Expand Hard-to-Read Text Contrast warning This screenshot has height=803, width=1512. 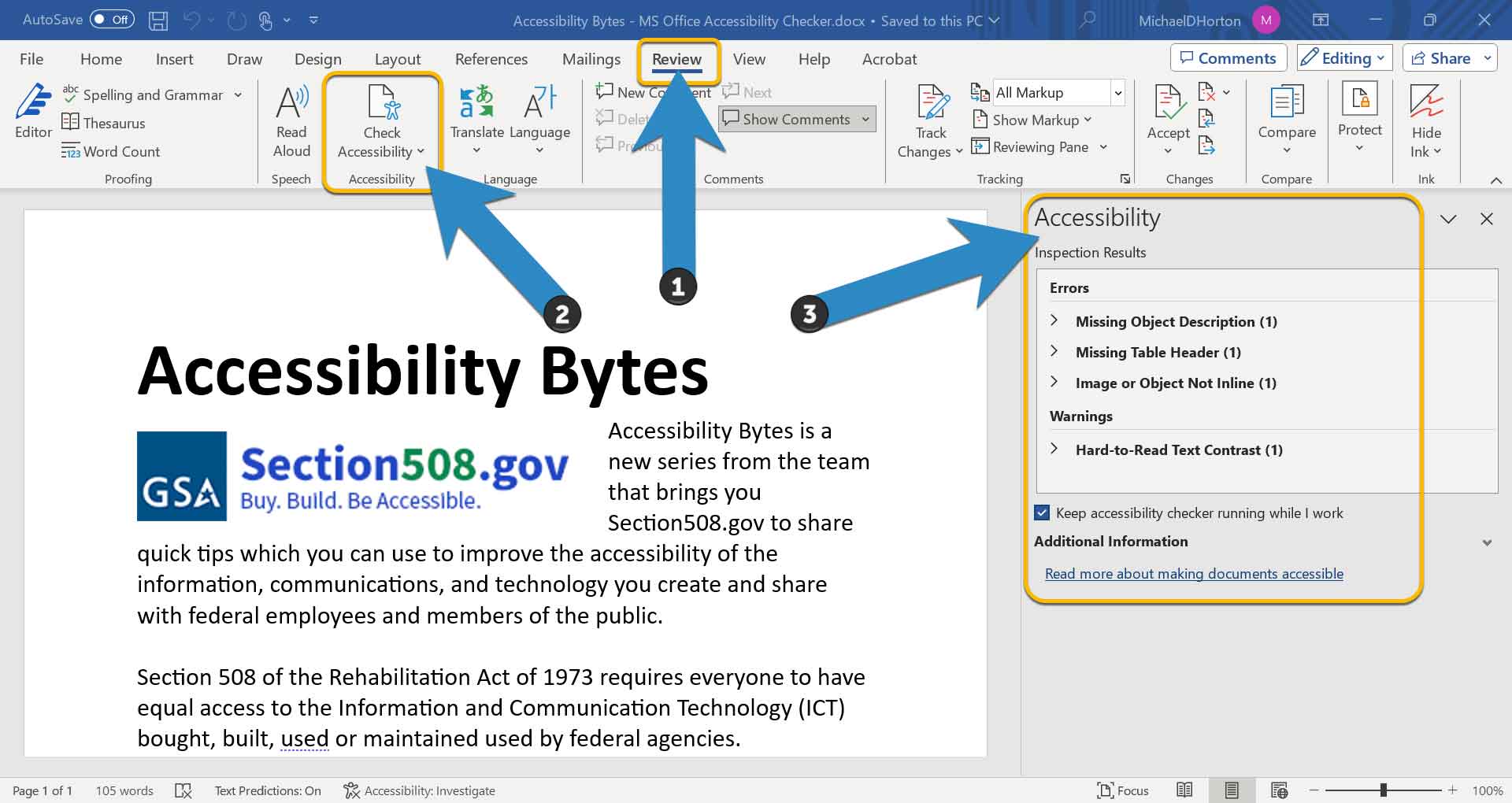(x=1054, y=449)
